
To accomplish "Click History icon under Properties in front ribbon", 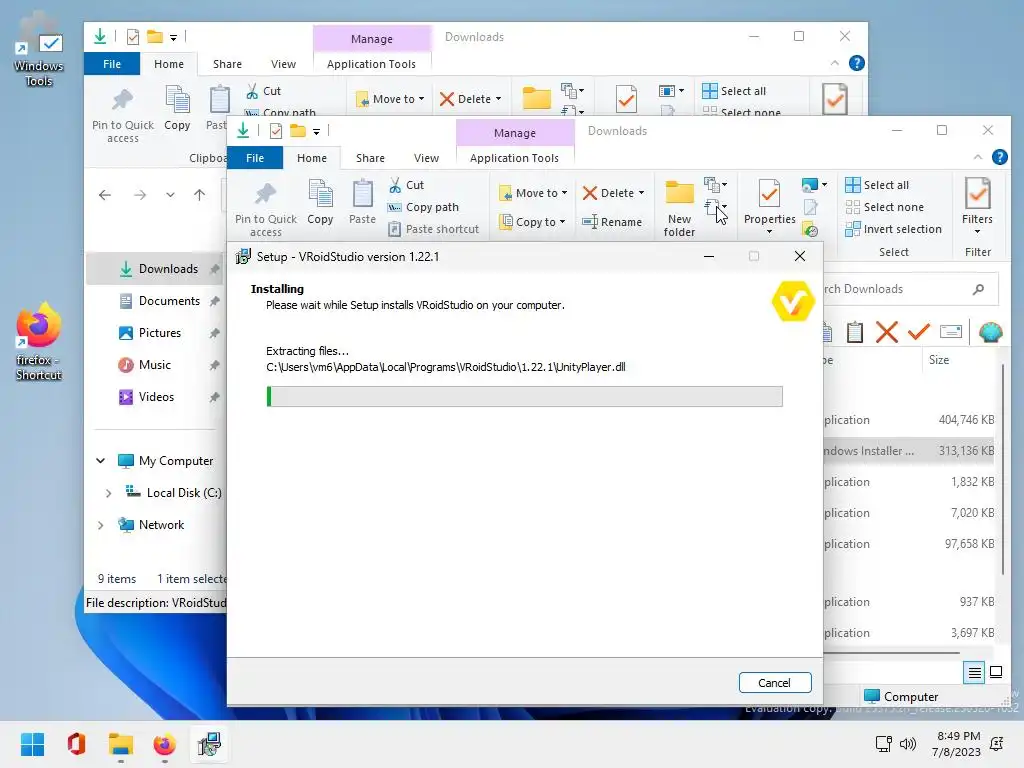I will click(810, 230).
